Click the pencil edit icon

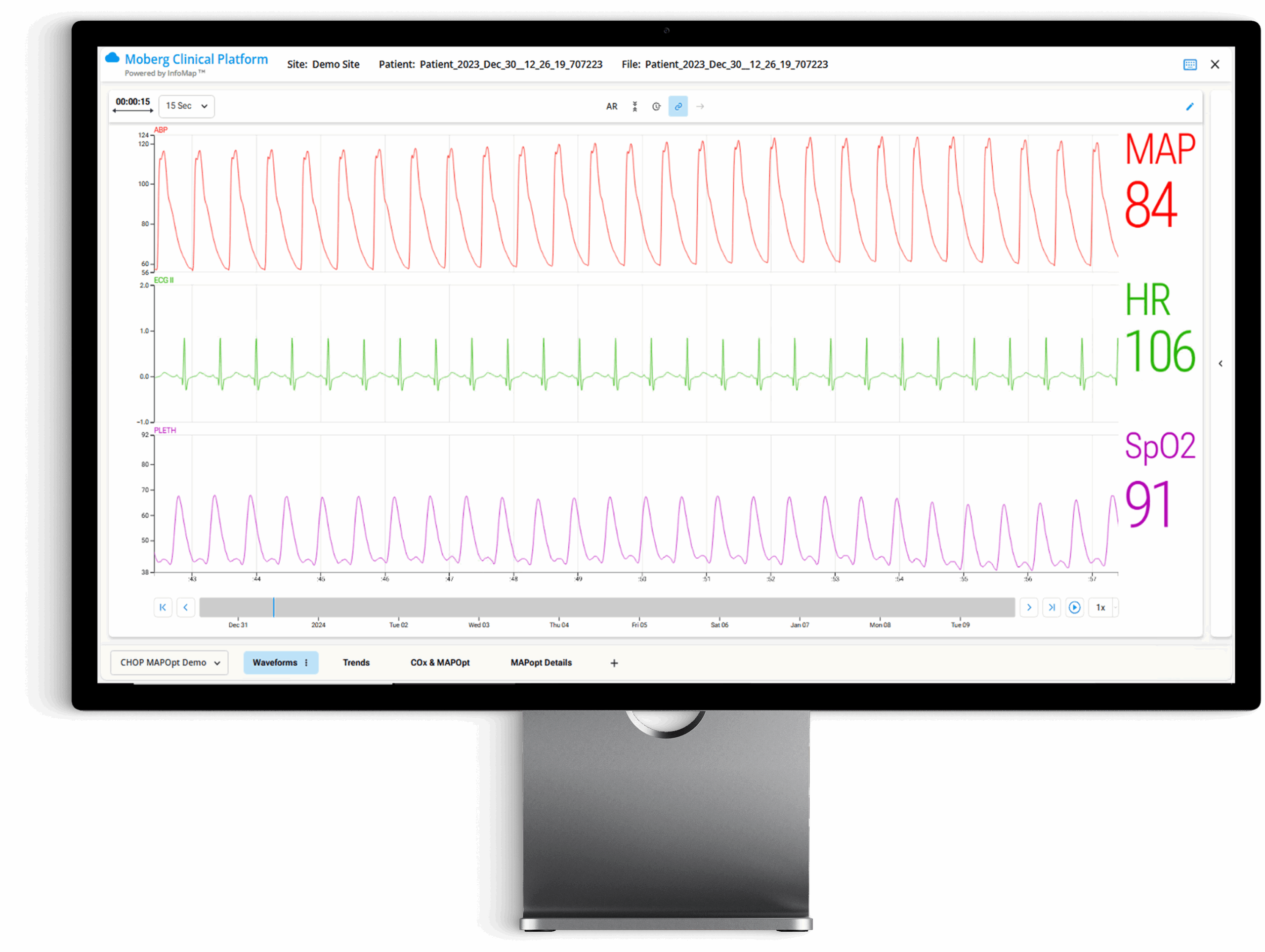point(1189,106)
